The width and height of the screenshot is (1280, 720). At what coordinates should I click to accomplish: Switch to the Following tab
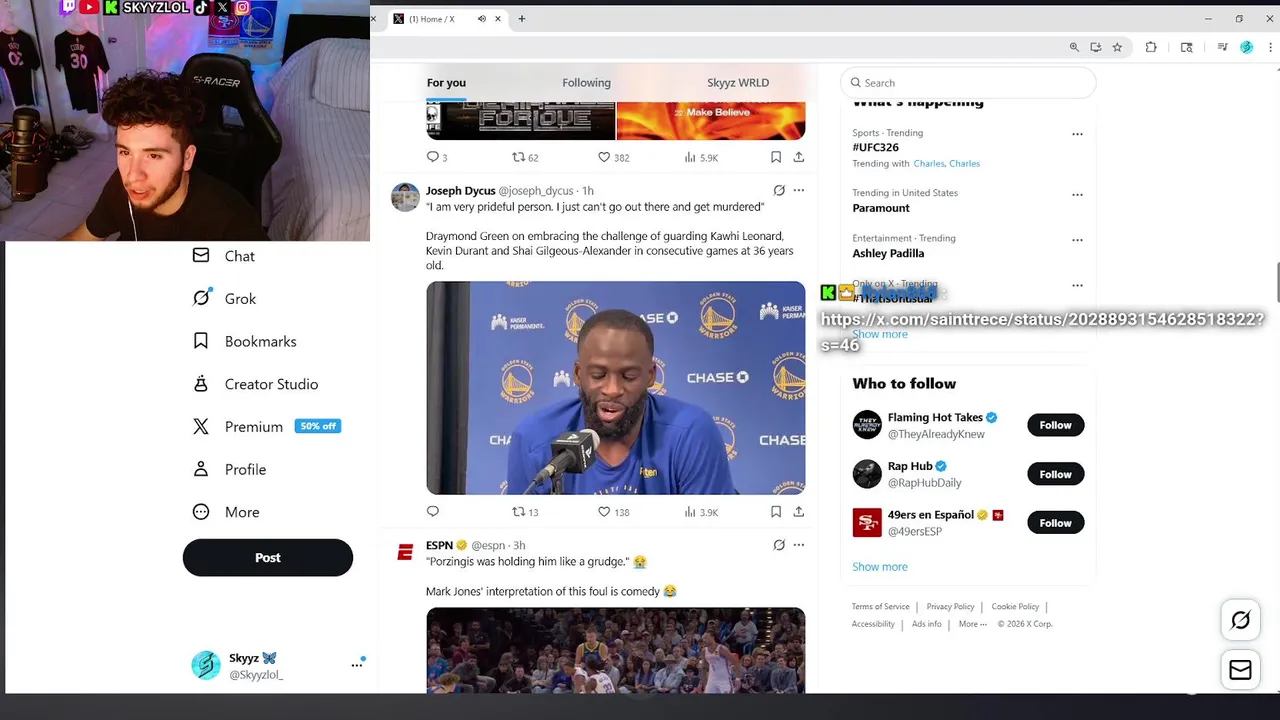pyautogui.click(x=586, y=83)
